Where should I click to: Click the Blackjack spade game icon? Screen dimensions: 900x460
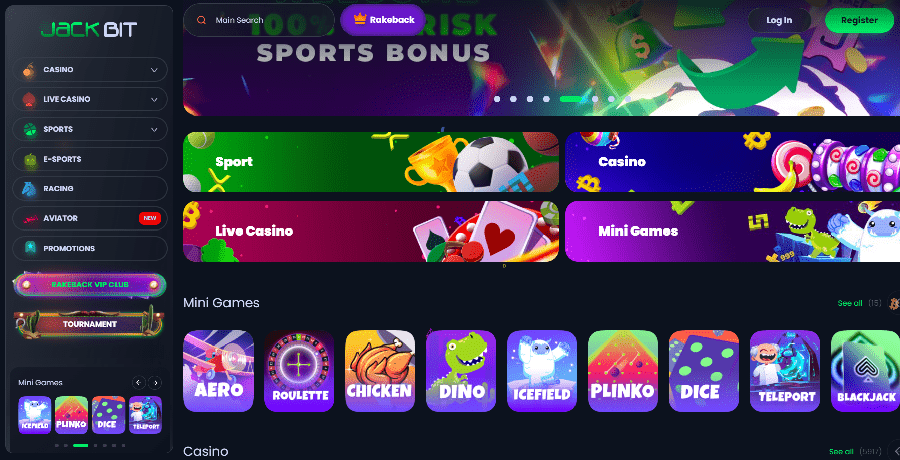pyautogui.click(x=866, y=371)
